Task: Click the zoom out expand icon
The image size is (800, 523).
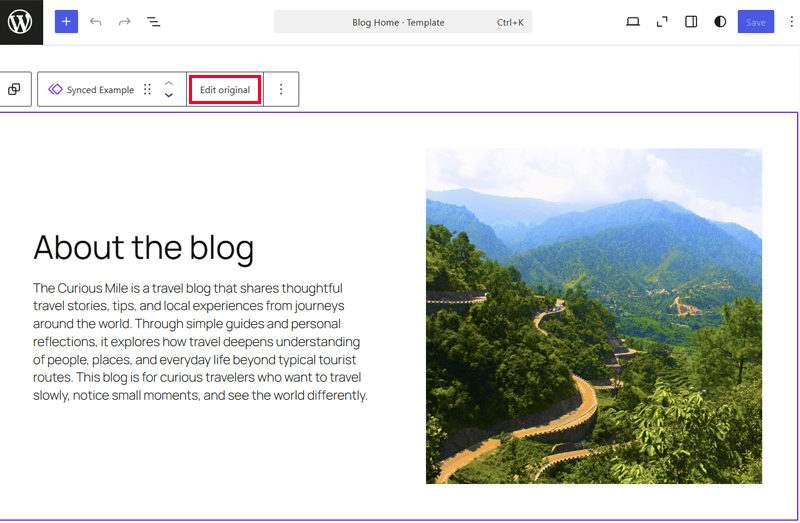Action: pos(662,22)
